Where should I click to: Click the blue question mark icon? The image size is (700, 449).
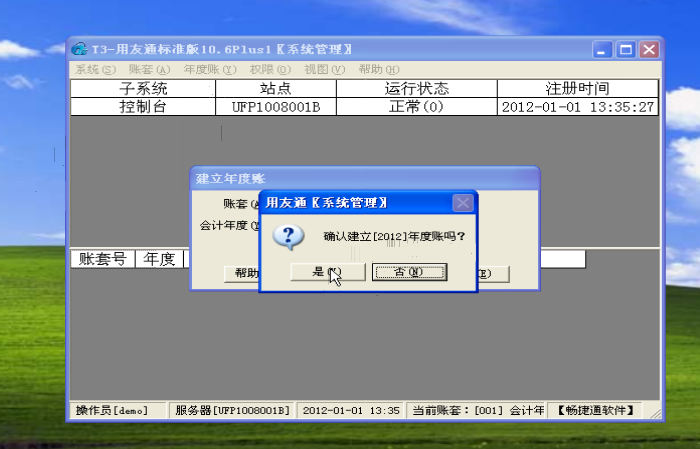[289, 237]
